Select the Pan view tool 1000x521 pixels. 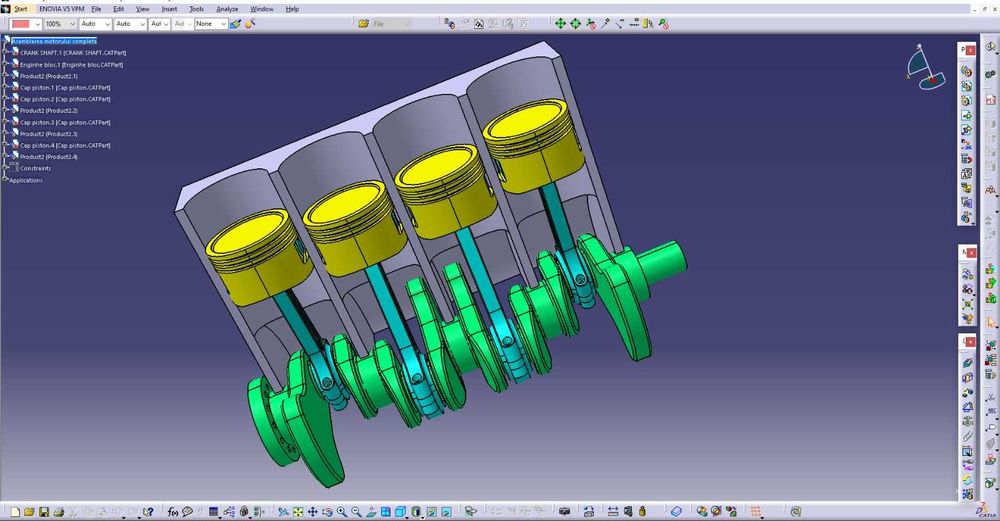pos(312,511)
